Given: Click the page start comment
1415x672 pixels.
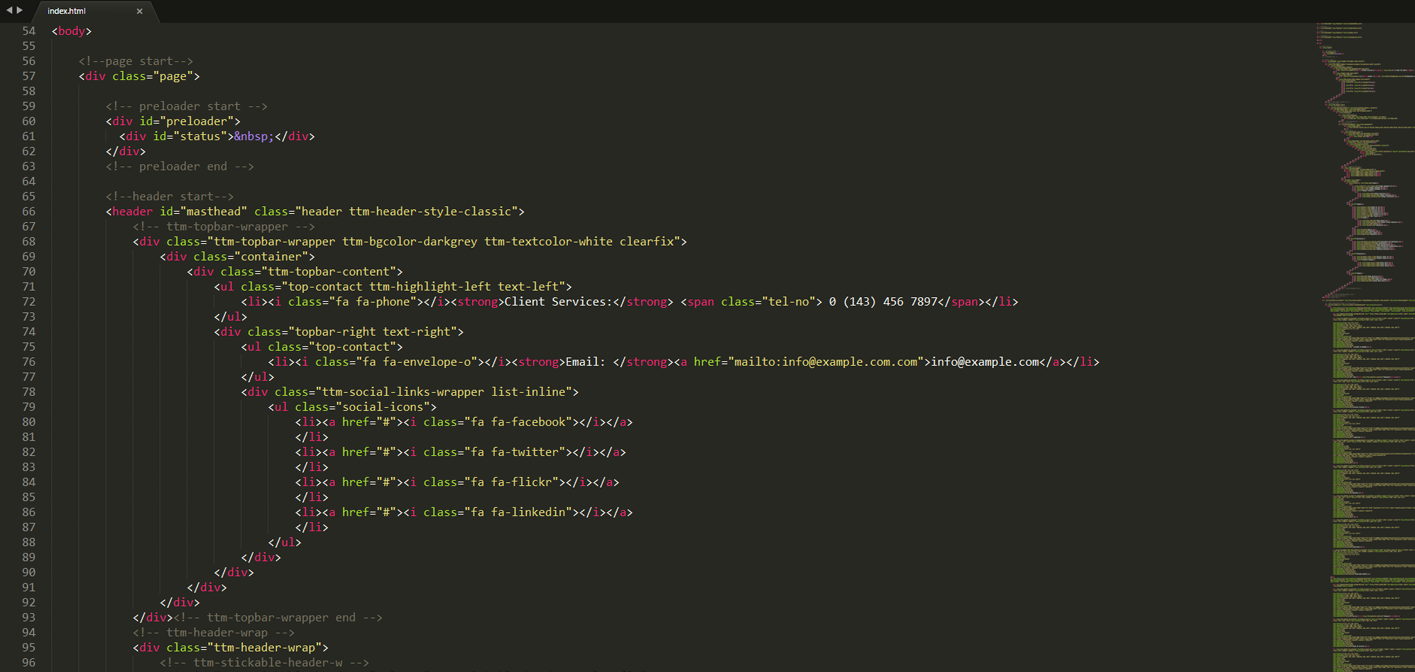Looking at the screenshot, I should [x=136, y=61].
